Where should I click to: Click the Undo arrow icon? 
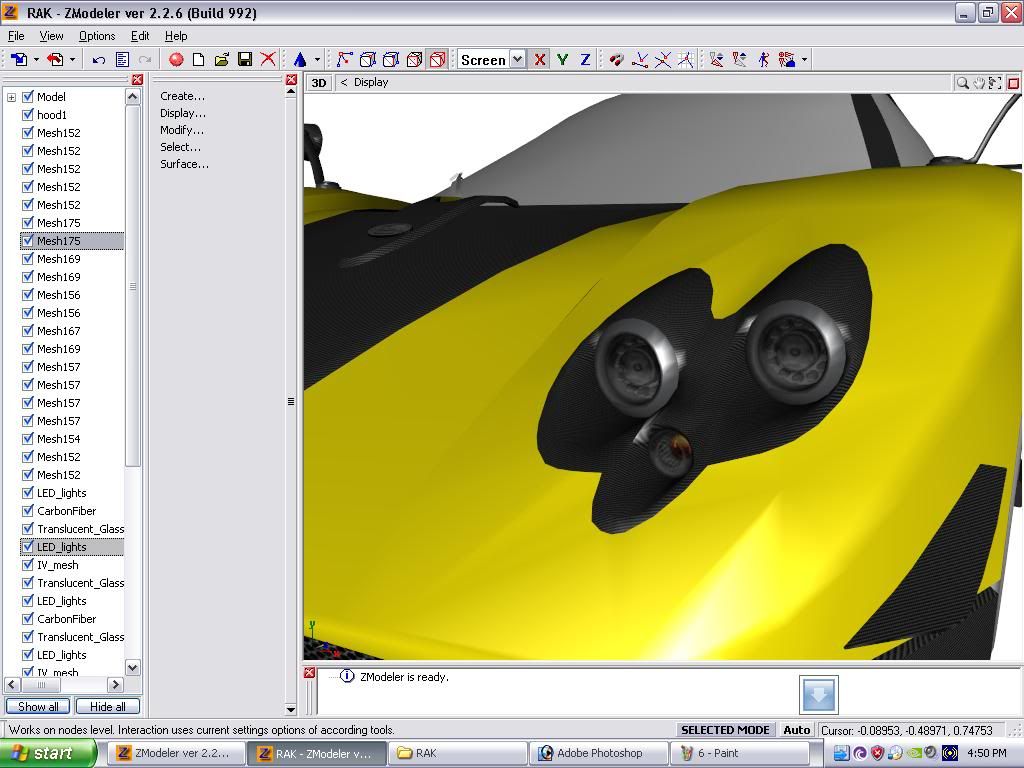click(99, 60)
